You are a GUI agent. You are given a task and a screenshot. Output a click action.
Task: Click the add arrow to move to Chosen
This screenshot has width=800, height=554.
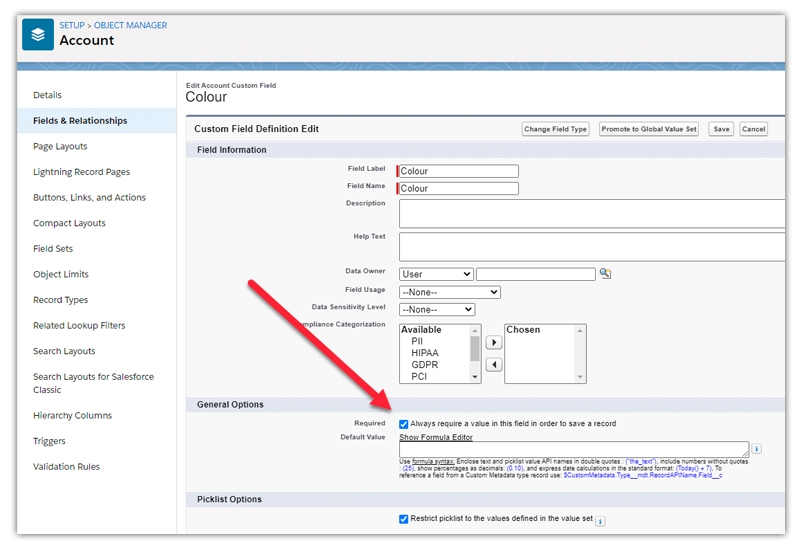pos(493,342)
